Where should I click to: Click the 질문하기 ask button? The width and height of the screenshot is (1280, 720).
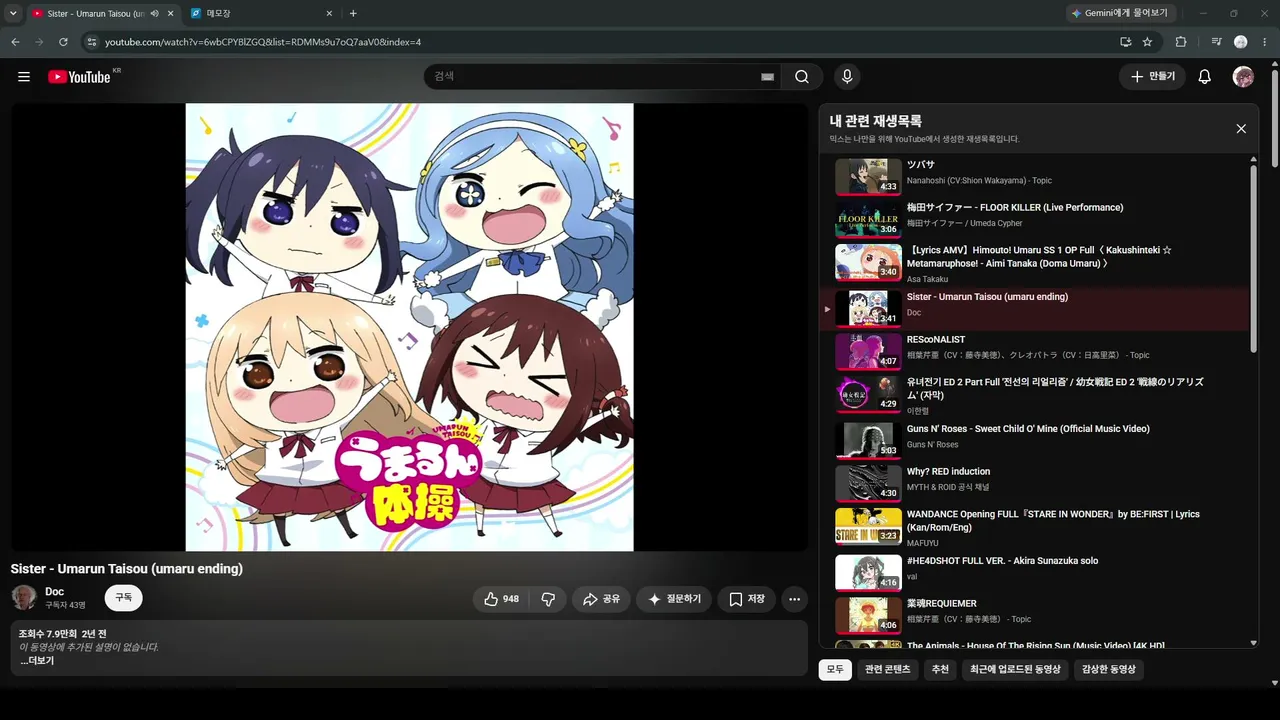pos(674,599)
